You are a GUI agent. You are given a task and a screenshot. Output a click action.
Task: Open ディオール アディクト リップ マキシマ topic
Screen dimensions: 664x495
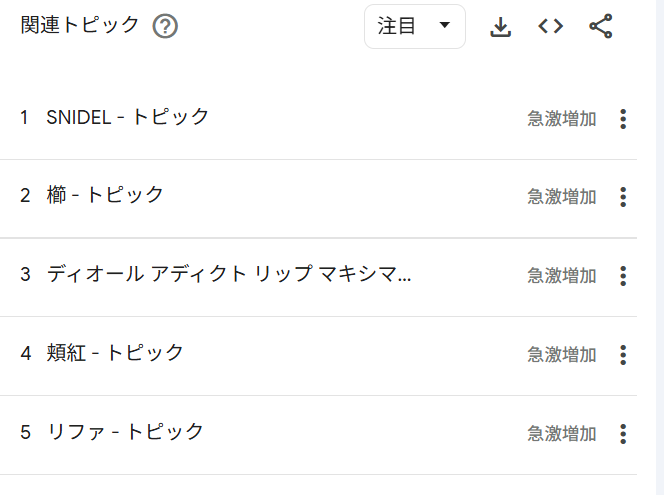[229, 274]
